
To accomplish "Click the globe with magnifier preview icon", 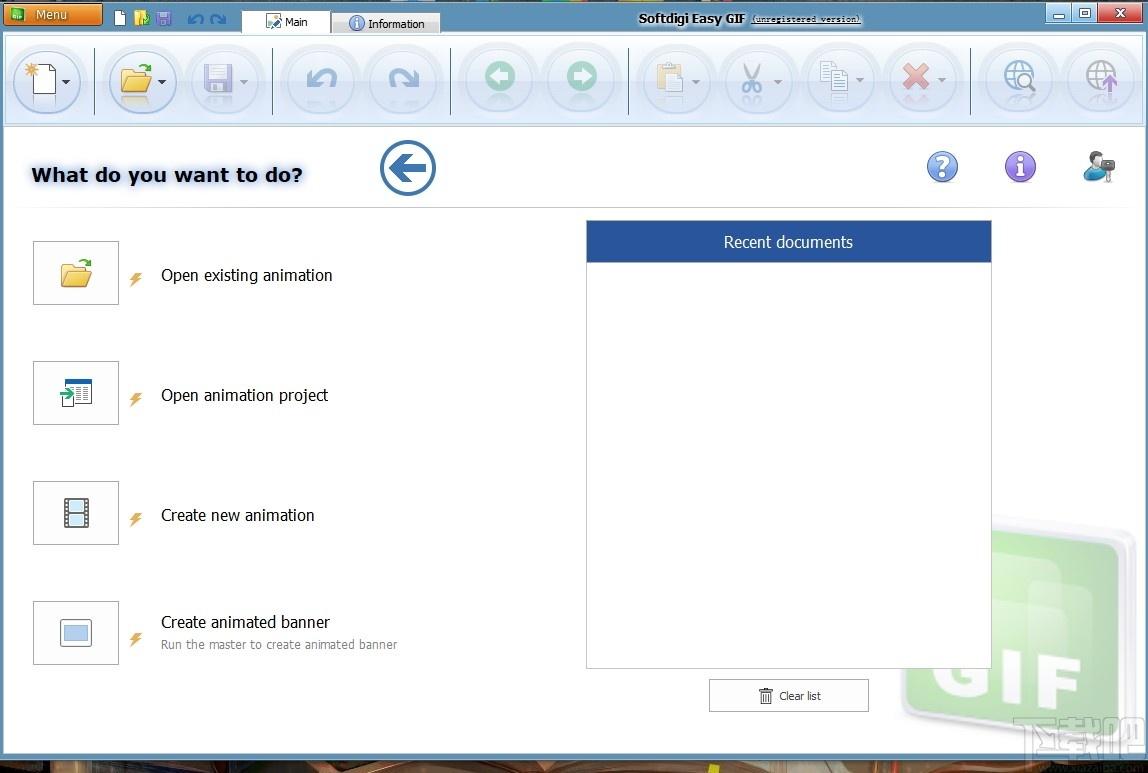I will click(1019, 78).
